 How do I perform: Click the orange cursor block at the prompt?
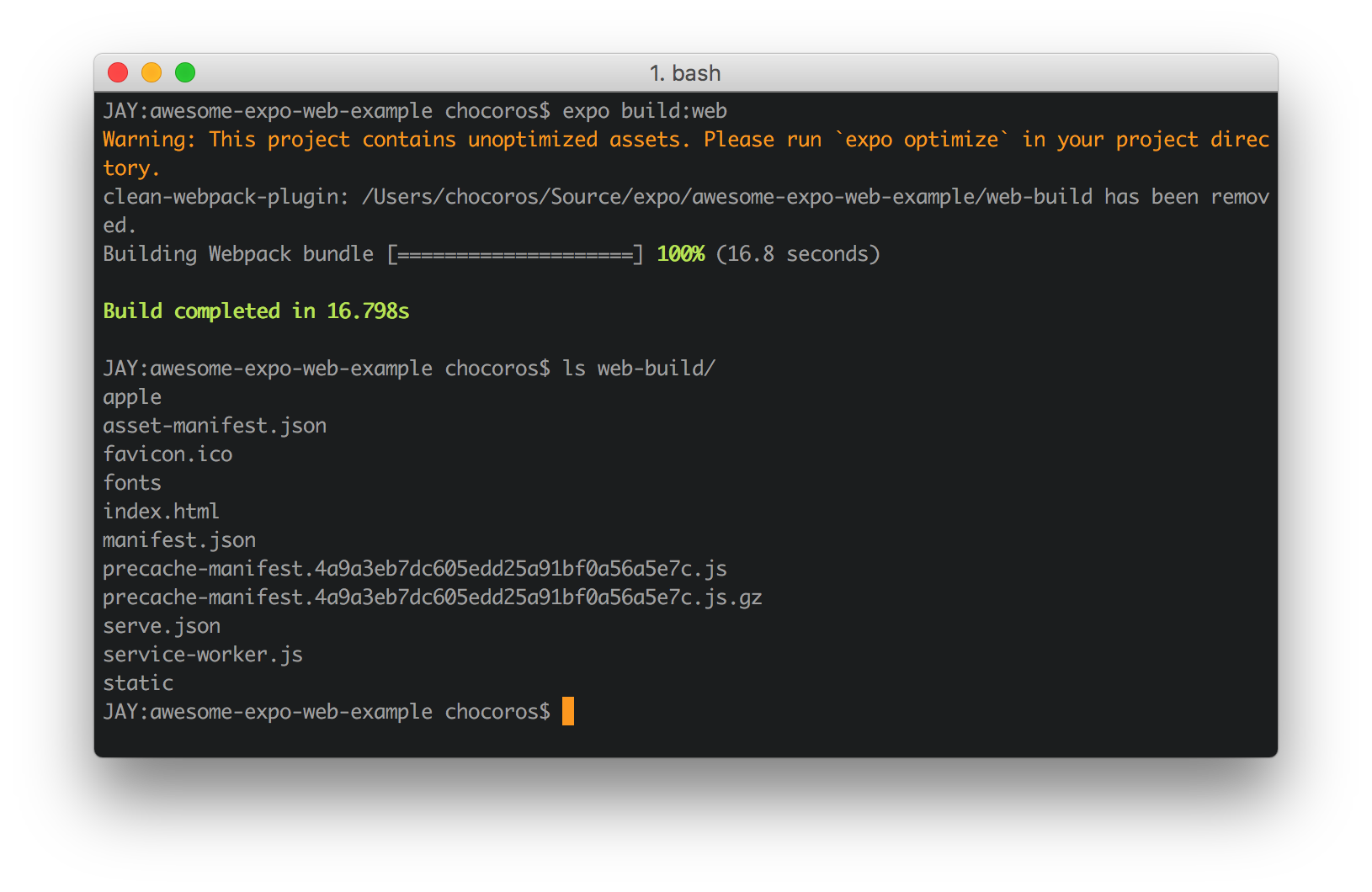[568, 711]
